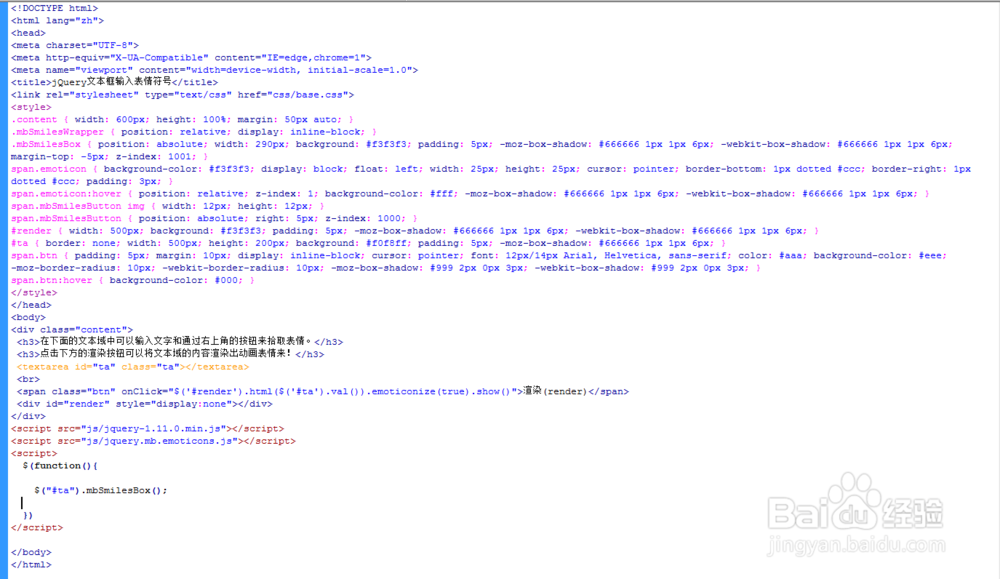Click the <!DOCTYPE html> line
The image size is (1000, 579).
point(54,8)
